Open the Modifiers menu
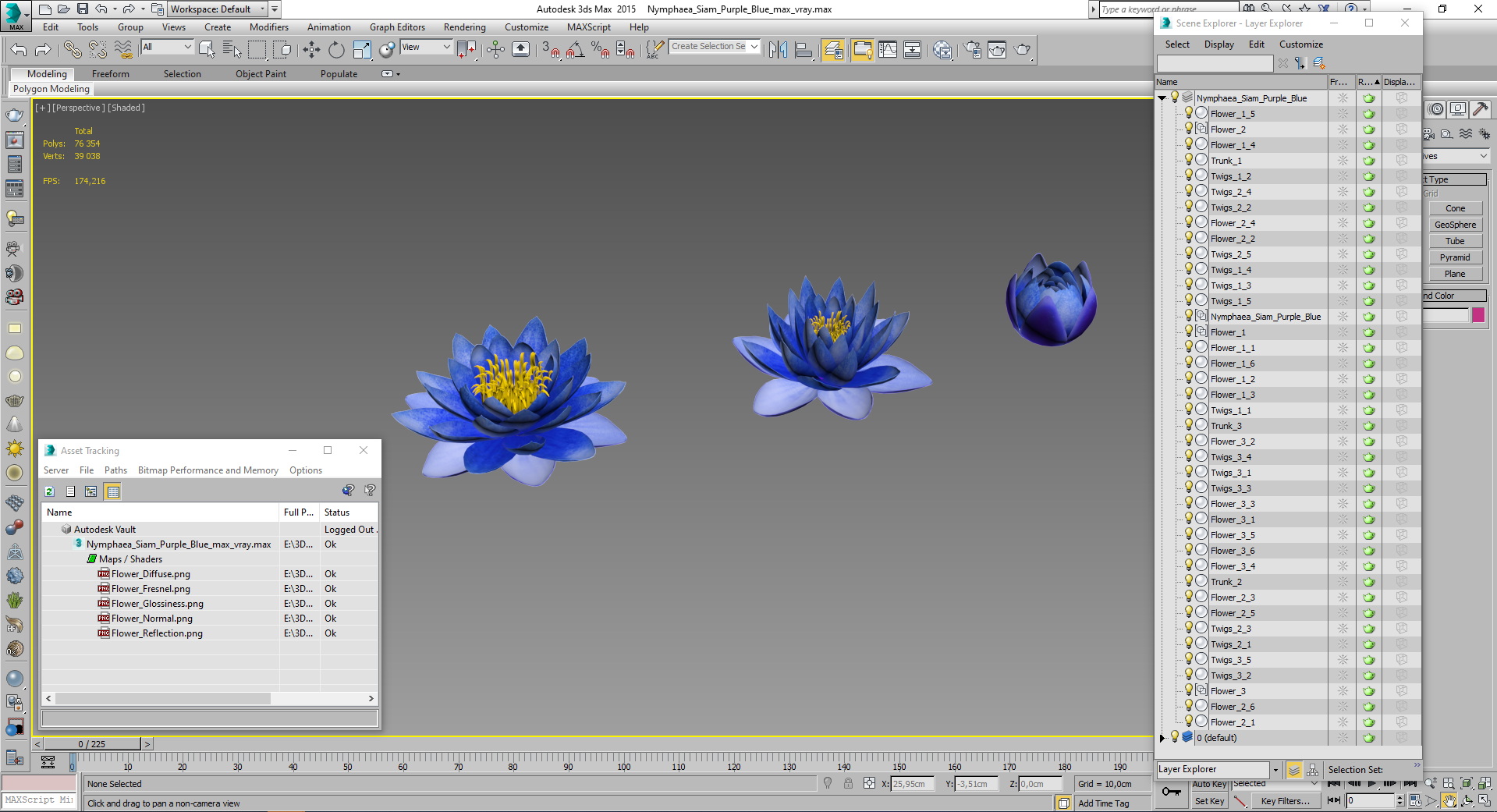This screenshot has width=1497, height=812. (269, 27)
